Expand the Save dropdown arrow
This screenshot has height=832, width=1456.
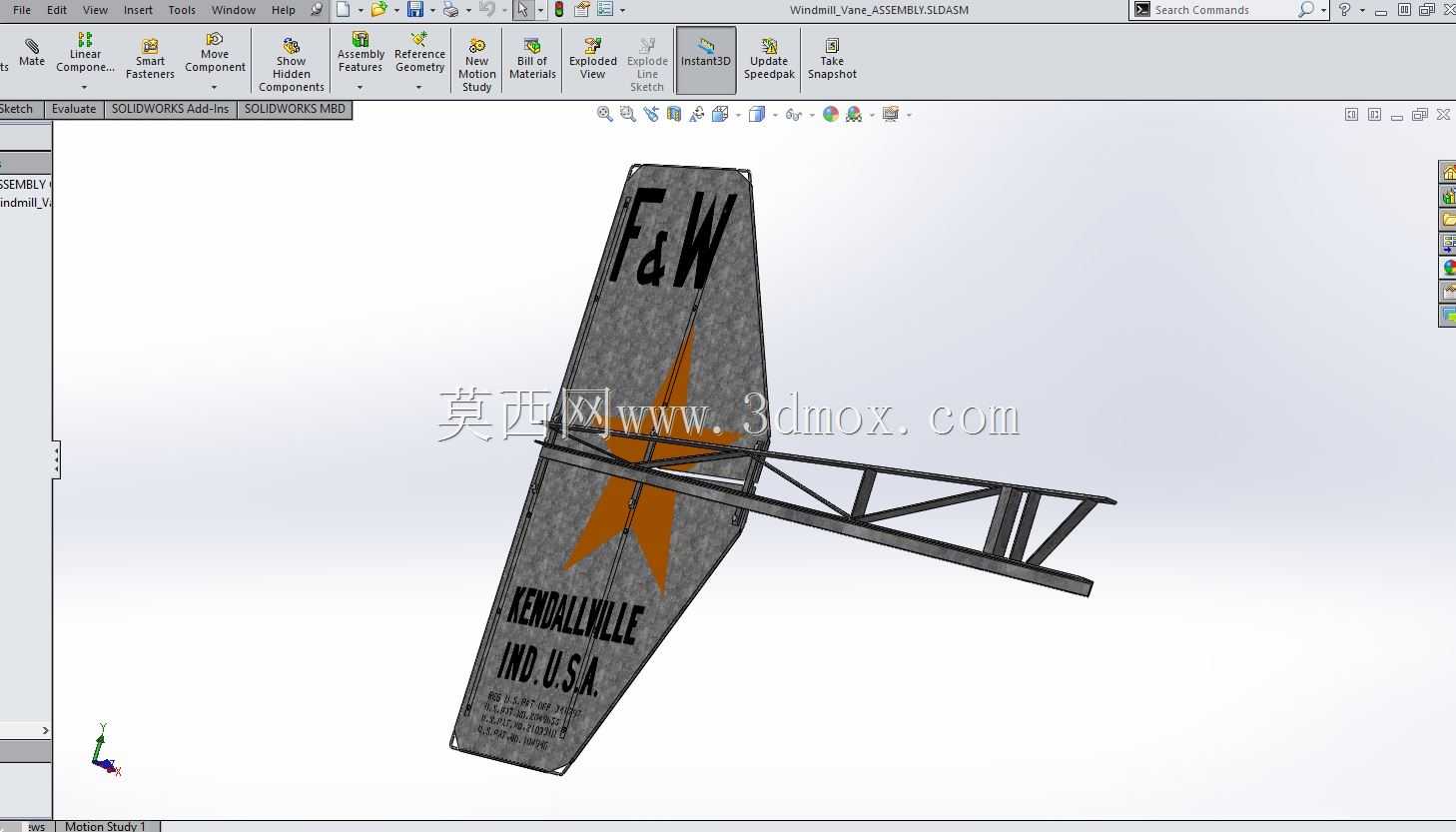click(432, 10)
